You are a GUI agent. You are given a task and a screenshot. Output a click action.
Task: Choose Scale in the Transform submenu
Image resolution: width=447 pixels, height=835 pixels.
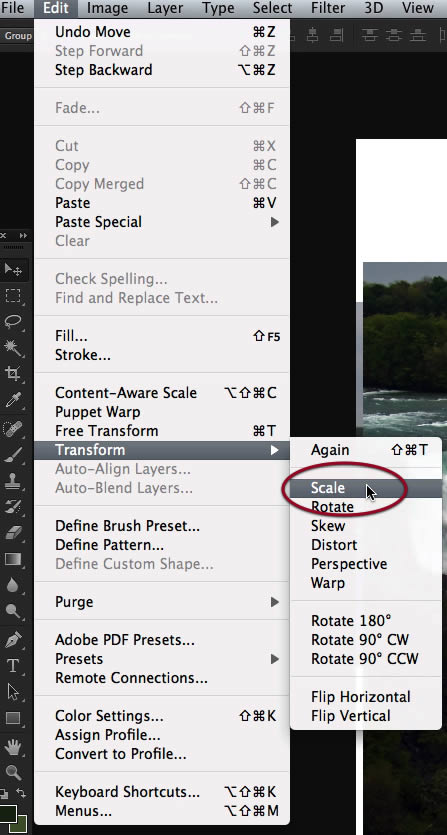coord(366,488)
